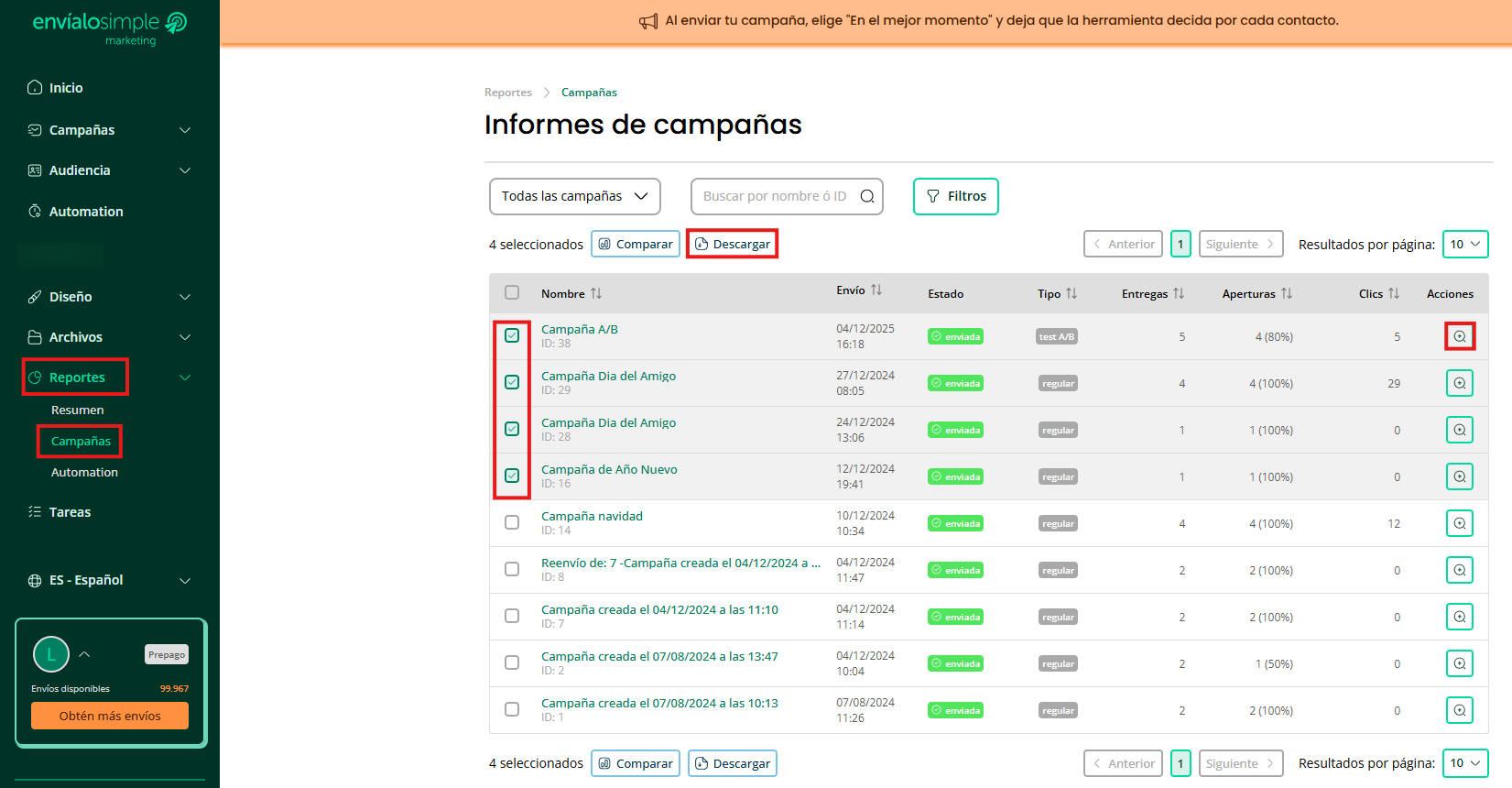Sort by Aperturas column arrows
This screenshot has width=1512, height=788.
coord(1287,293)
